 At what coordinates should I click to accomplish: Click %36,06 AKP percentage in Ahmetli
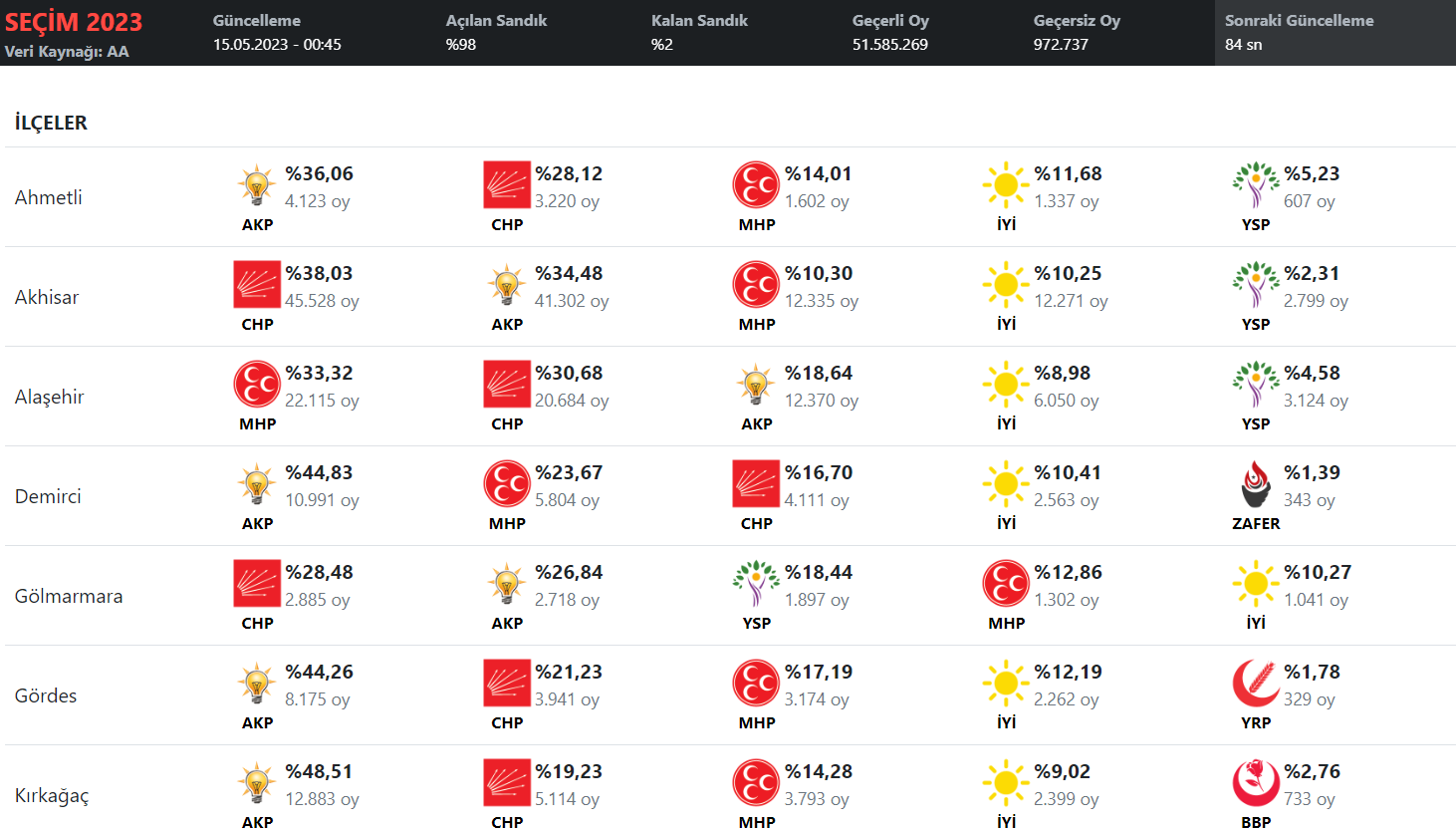[x=319, y=173]
